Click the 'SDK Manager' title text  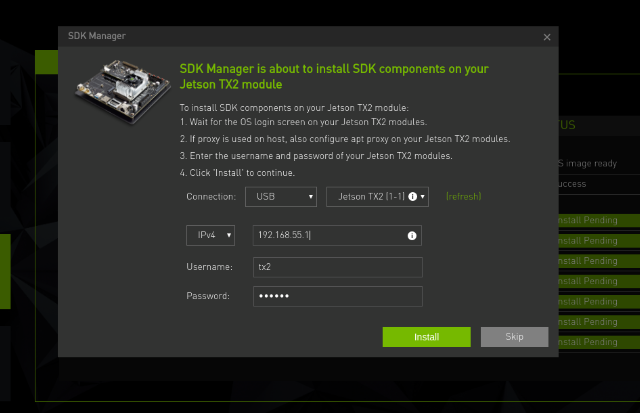tap(97, 36)
